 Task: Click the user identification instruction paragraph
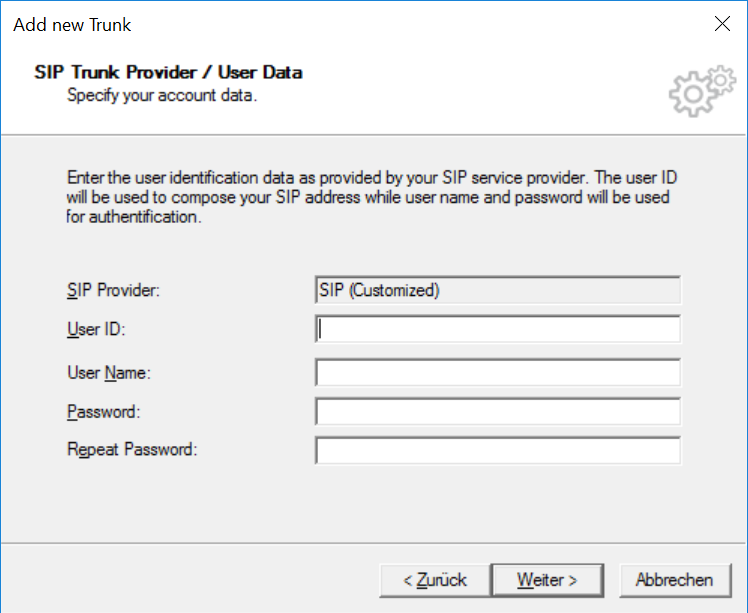372,197
